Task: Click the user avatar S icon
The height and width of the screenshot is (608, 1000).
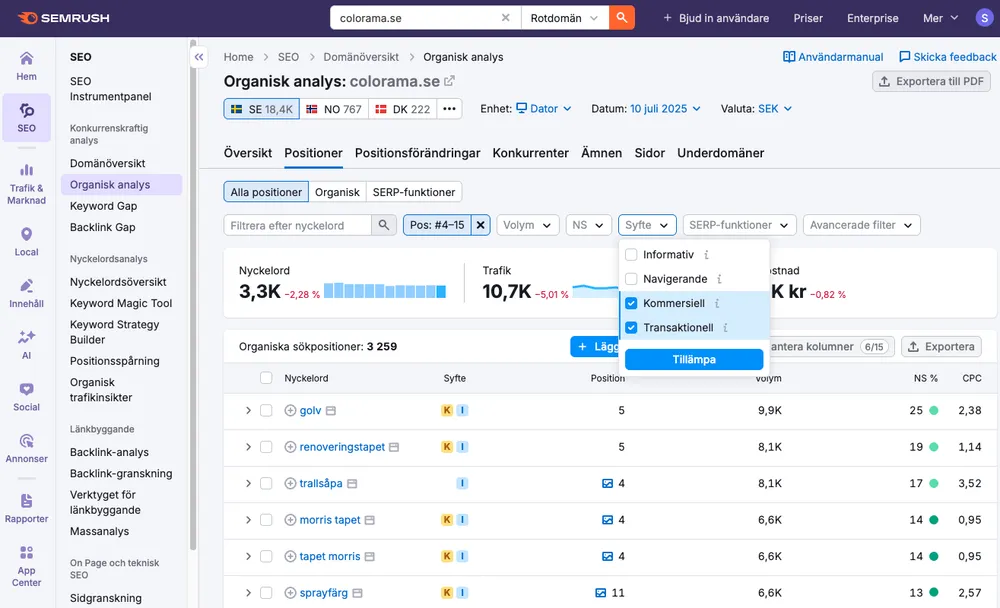Action: (x=984, y=18)
